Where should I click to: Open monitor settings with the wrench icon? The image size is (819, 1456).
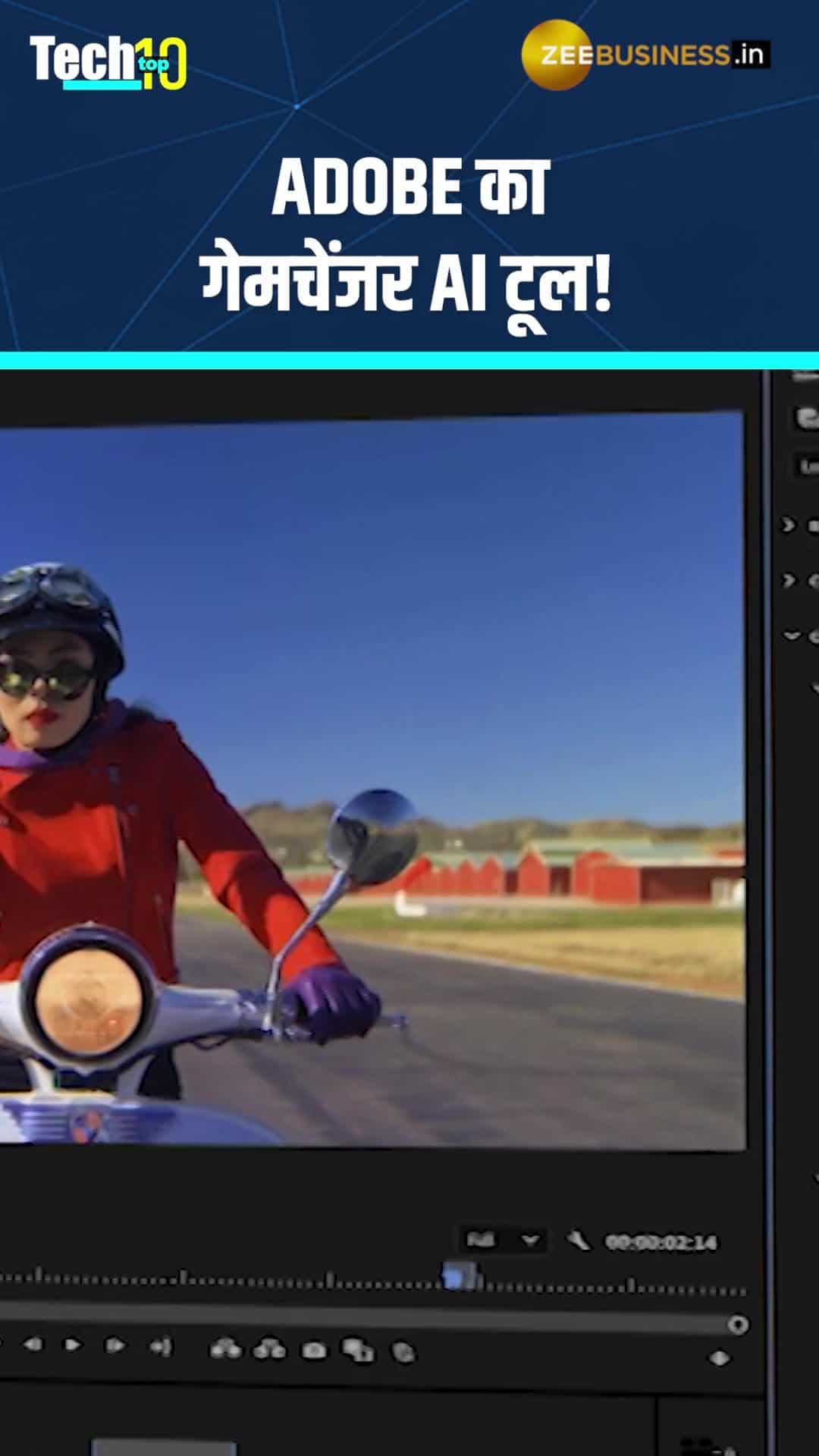pyautogui.click(x=579, y=1241)
